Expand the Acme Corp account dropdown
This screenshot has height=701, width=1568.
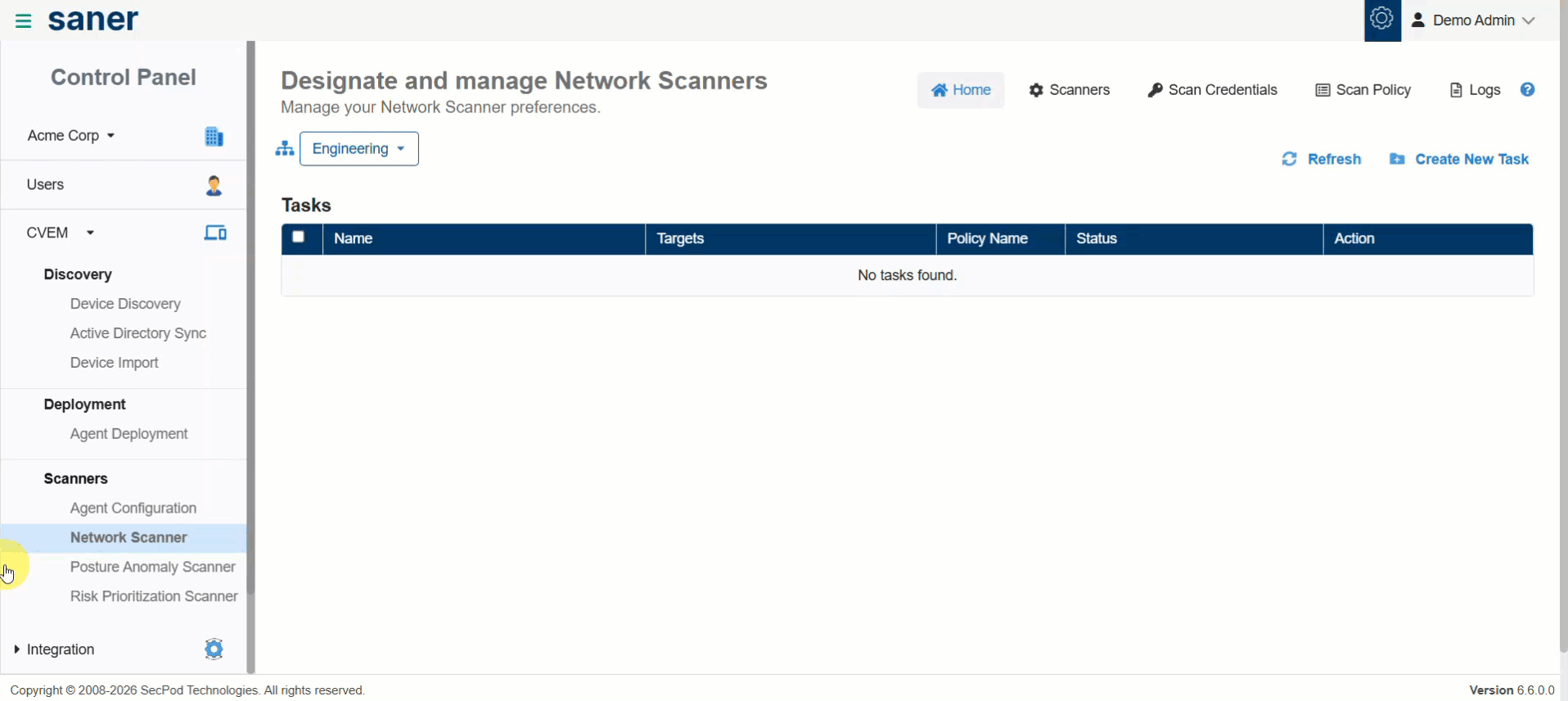tap(71, 136)
